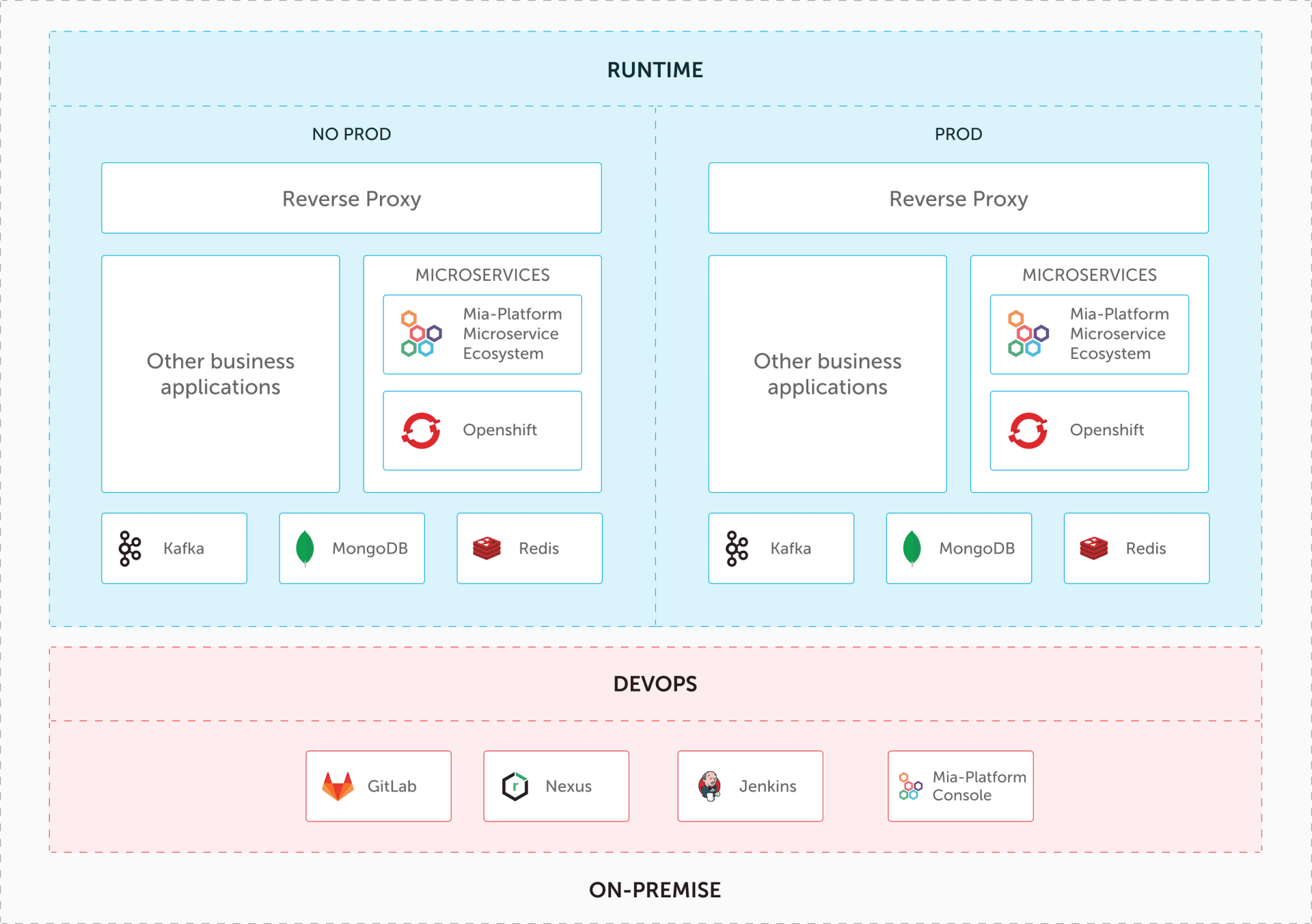Click the Jenkins text label
Viewport: 1312px width, 924px height.
[x=767, y=786]
